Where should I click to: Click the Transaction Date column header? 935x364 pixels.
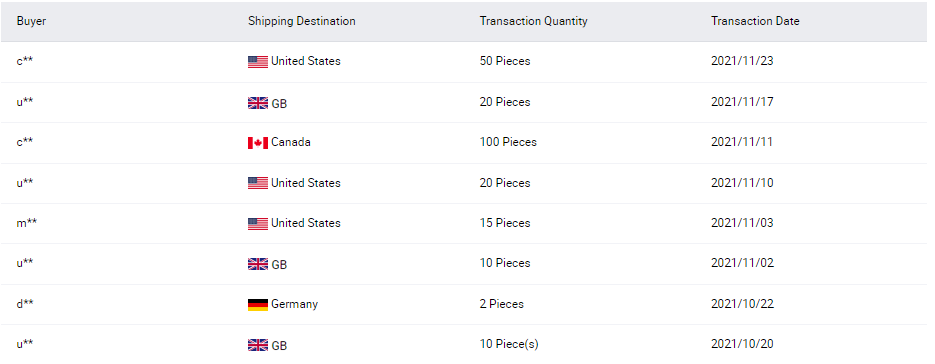755,21
